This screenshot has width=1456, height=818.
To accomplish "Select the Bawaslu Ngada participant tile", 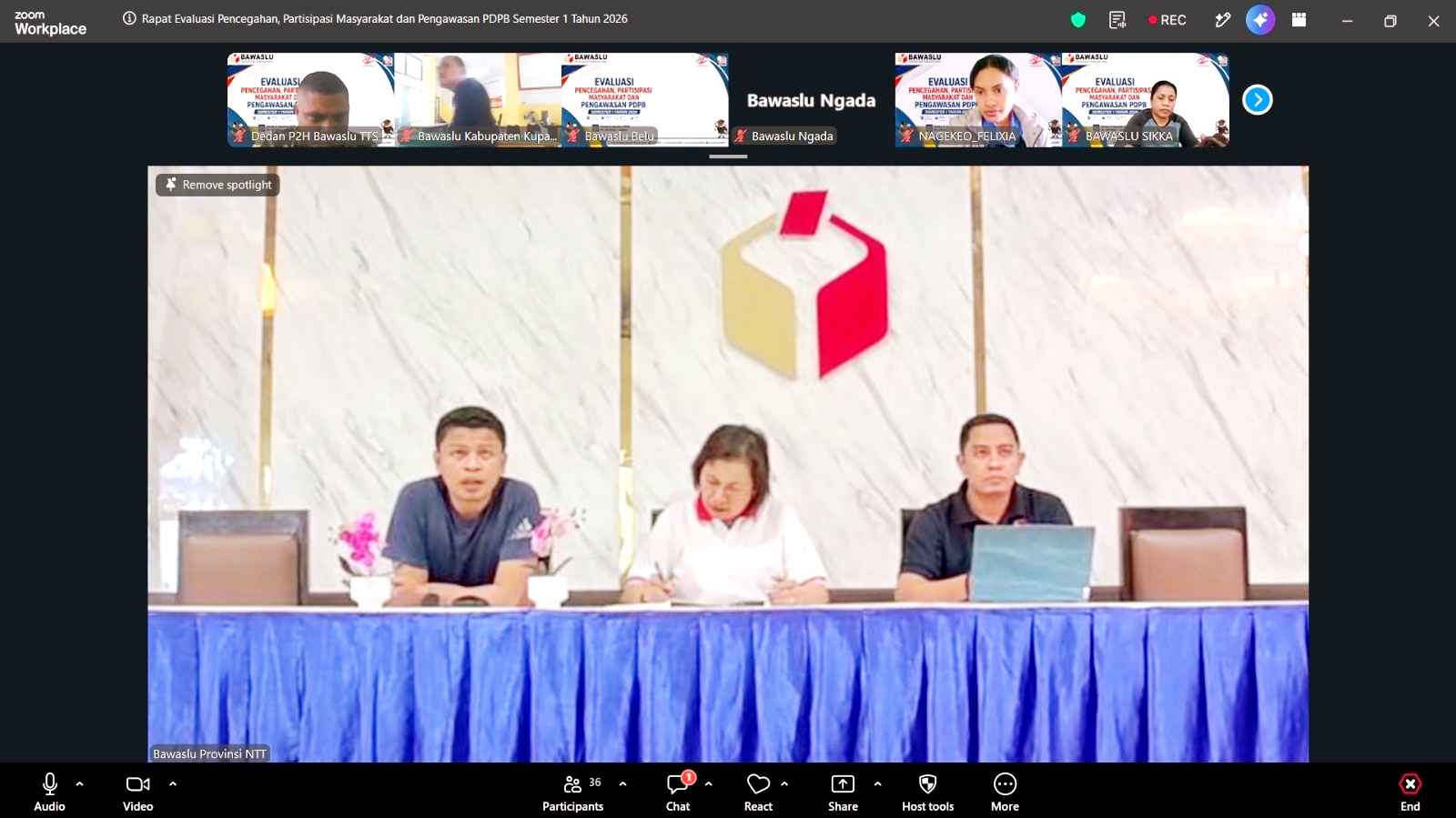I will [812, 99].
